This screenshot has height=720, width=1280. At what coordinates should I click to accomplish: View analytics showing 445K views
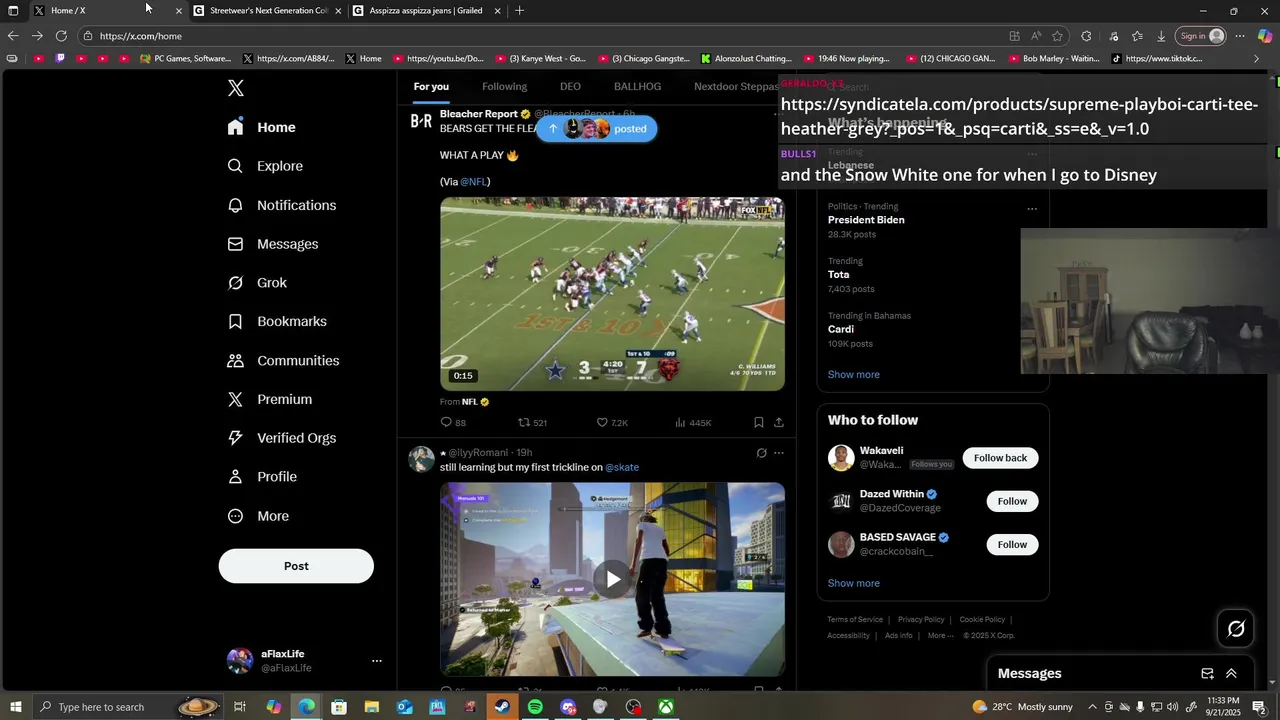[x=693, y=423]
